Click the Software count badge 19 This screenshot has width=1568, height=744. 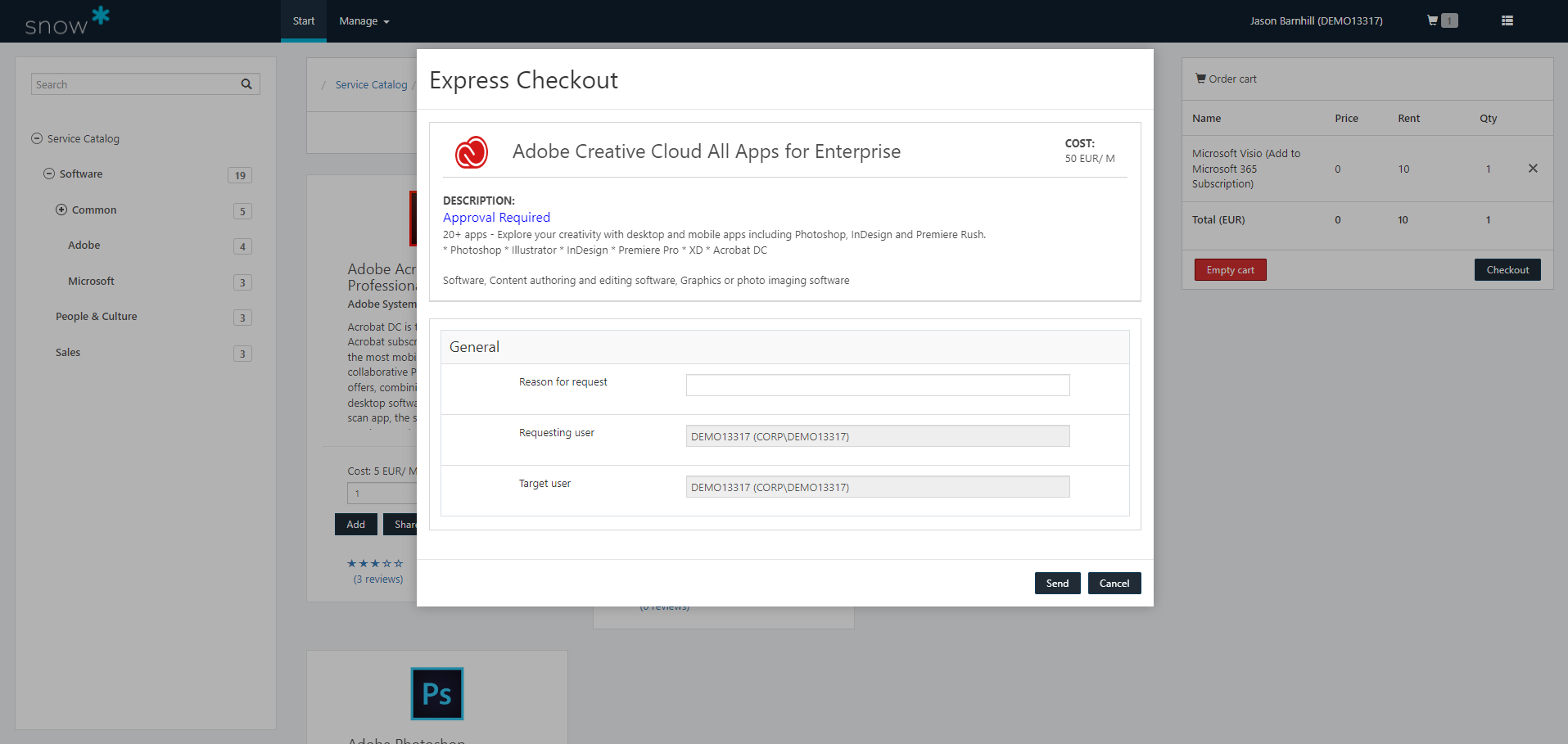tap(240, 175)
